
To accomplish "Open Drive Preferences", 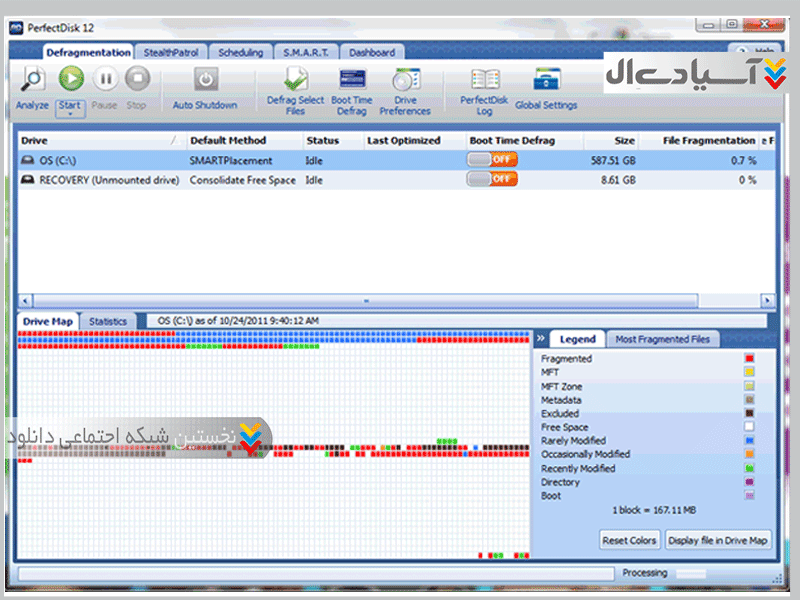I will [x=405, y=80].
